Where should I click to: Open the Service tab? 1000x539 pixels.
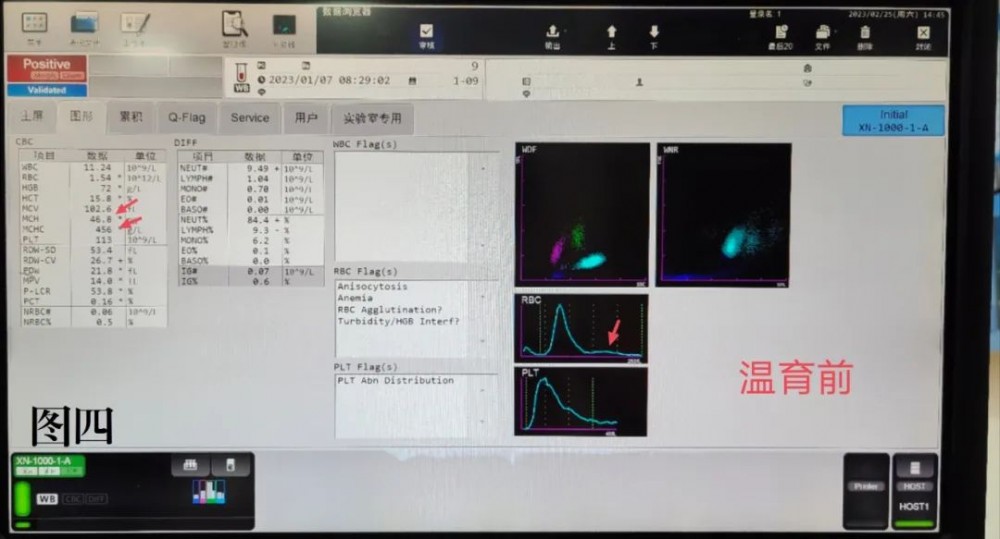[250, 118]
